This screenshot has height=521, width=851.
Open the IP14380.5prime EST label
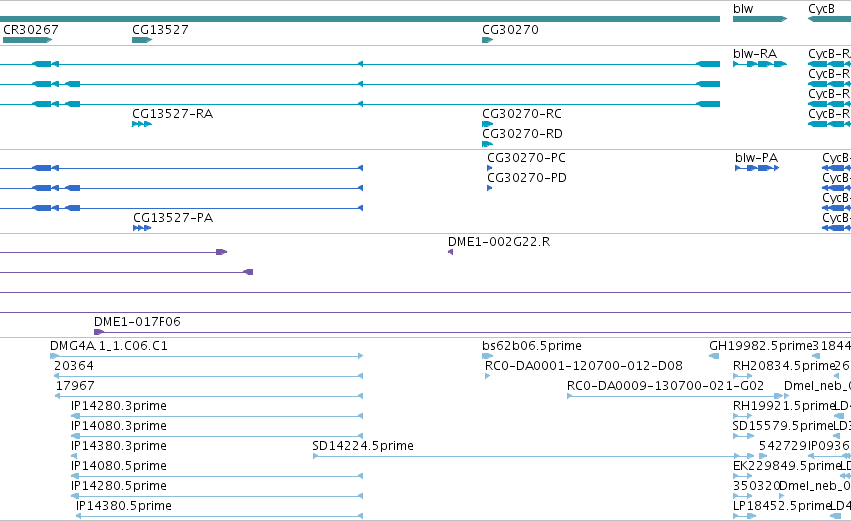point(124,506)
